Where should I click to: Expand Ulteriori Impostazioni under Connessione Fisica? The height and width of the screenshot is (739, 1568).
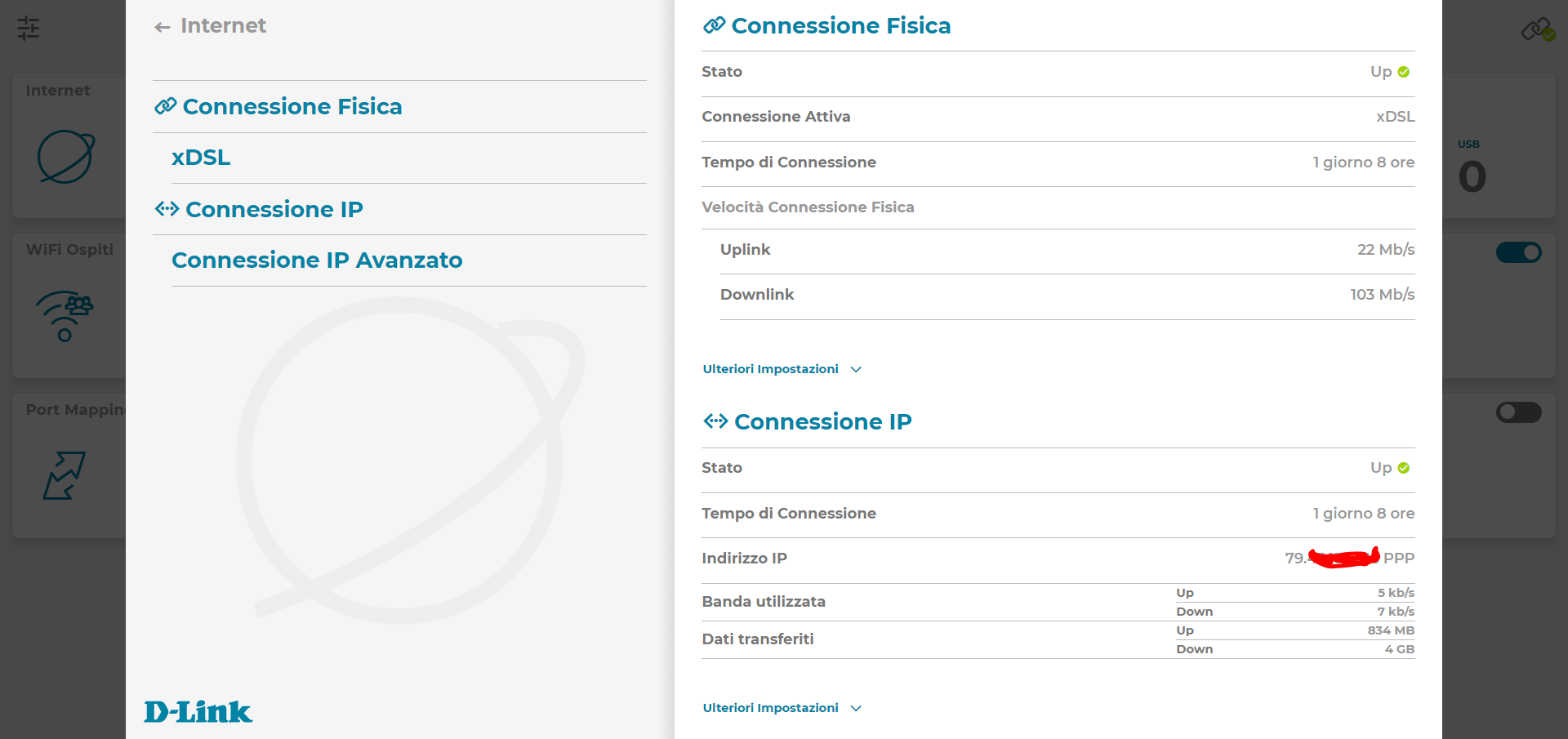tap(782, 369)
